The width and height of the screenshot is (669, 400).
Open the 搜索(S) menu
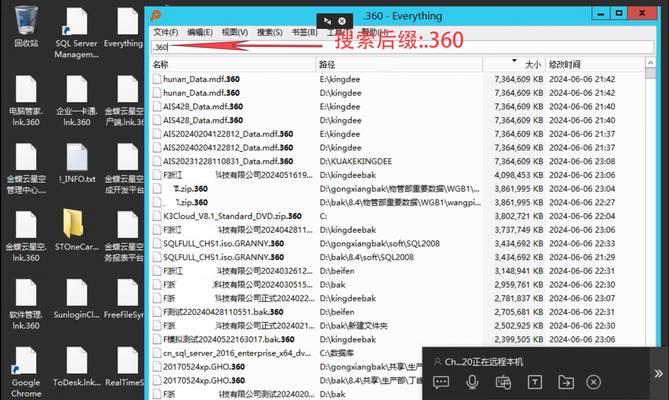click(x=270, y=32)
